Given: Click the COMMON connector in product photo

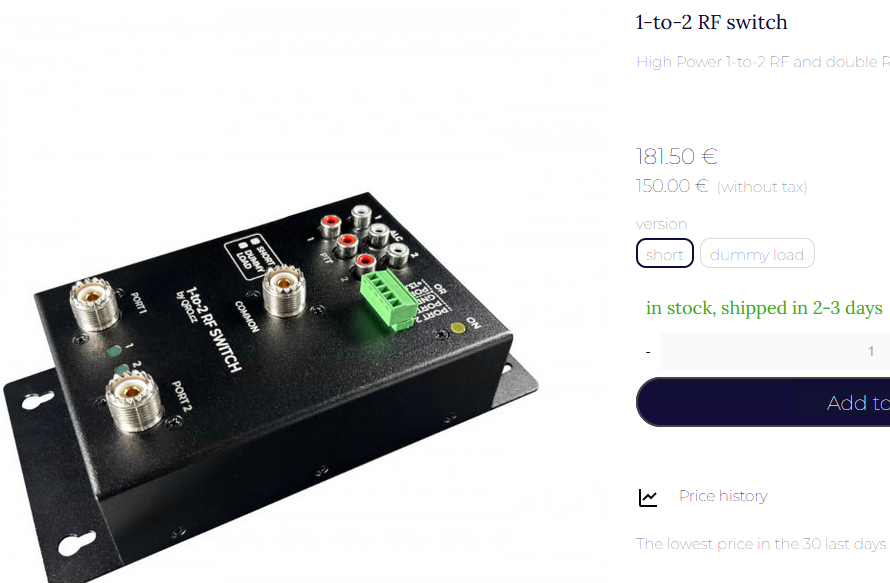Looking at the screenshot, I should click(x=284, y=291).
